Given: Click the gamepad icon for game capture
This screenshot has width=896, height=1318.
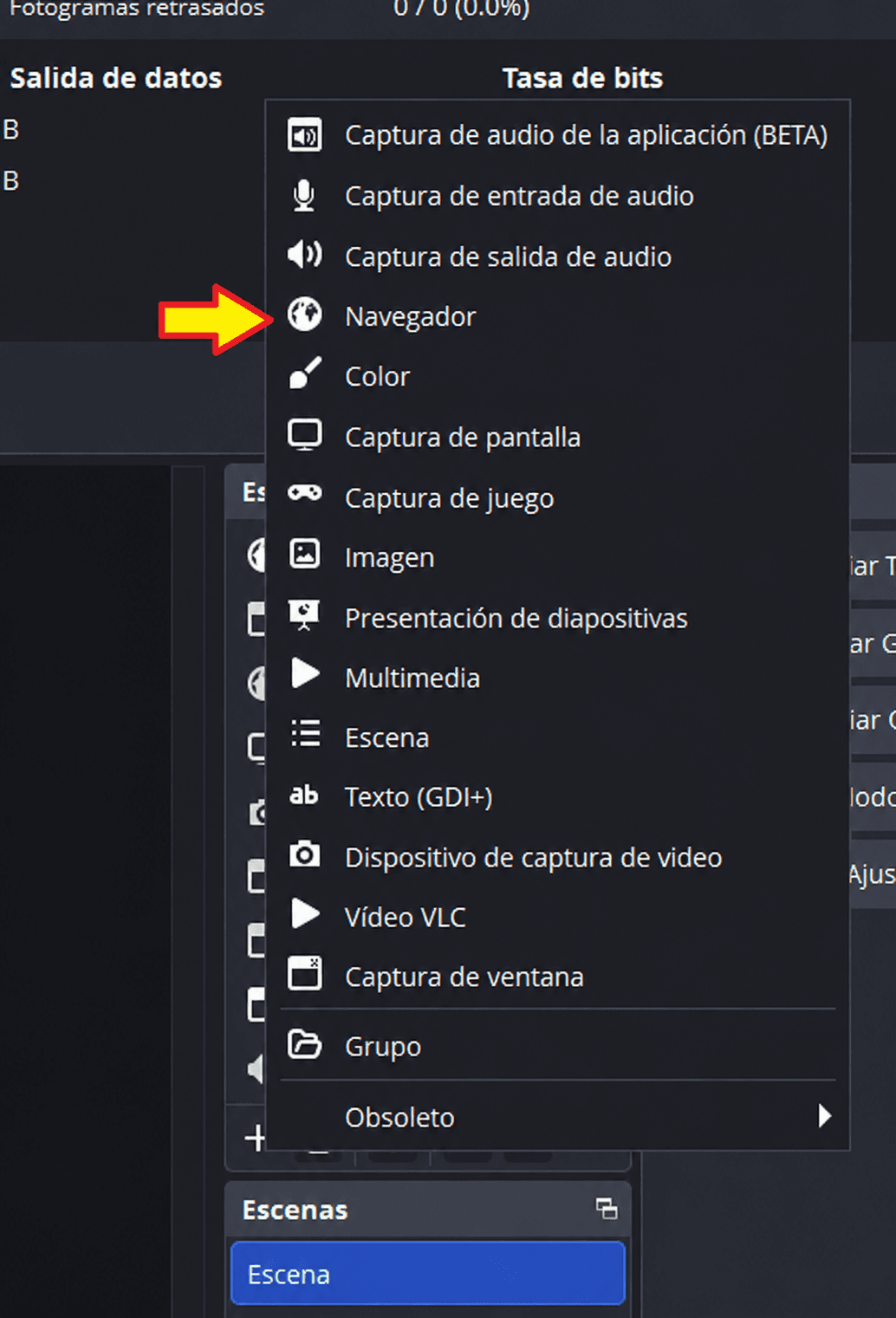Looking at the screenshot, I should (304, 493).
